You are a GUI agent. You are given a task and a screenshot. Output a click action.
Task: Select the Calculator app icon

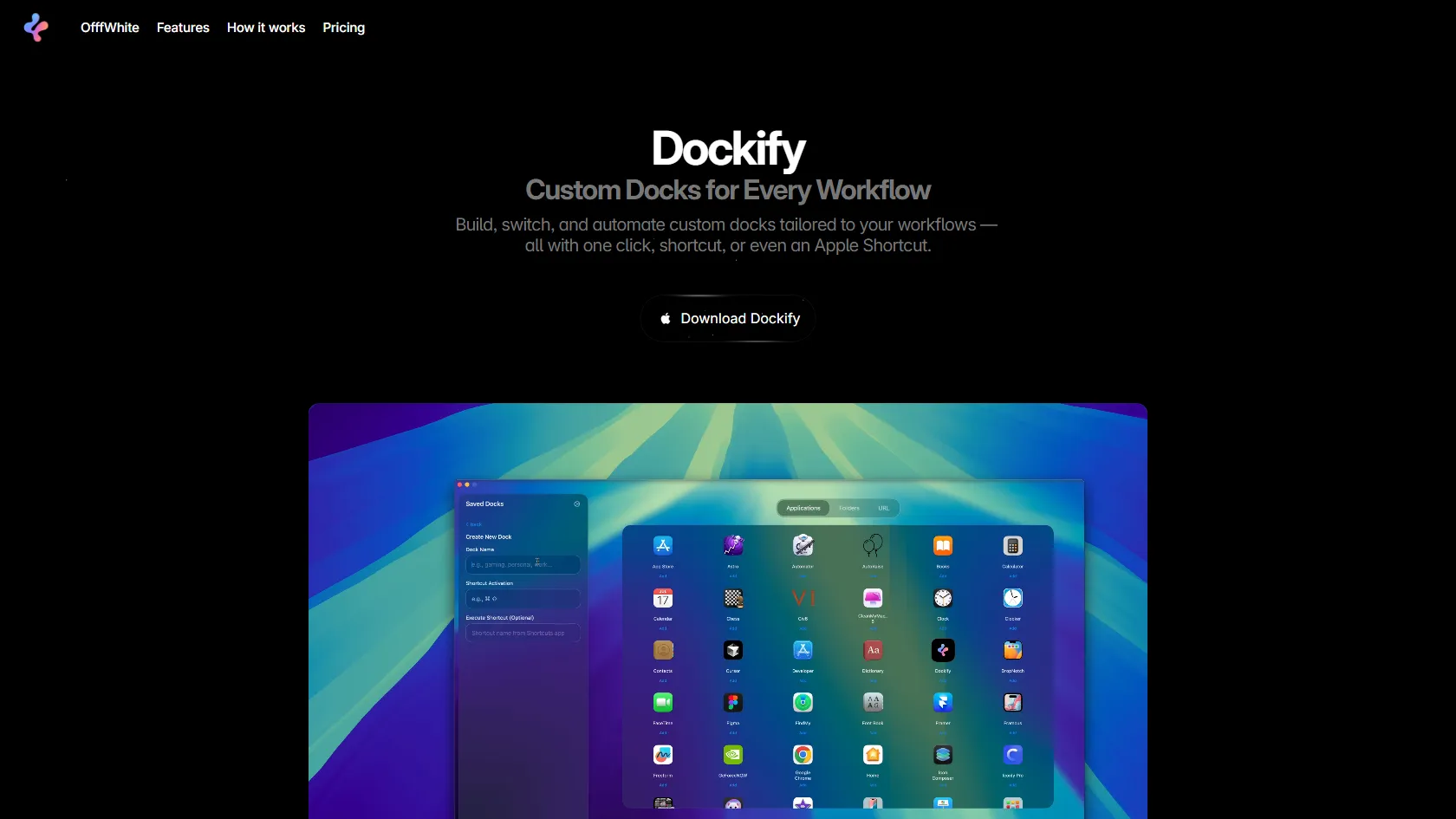(x=1012, y=546)
